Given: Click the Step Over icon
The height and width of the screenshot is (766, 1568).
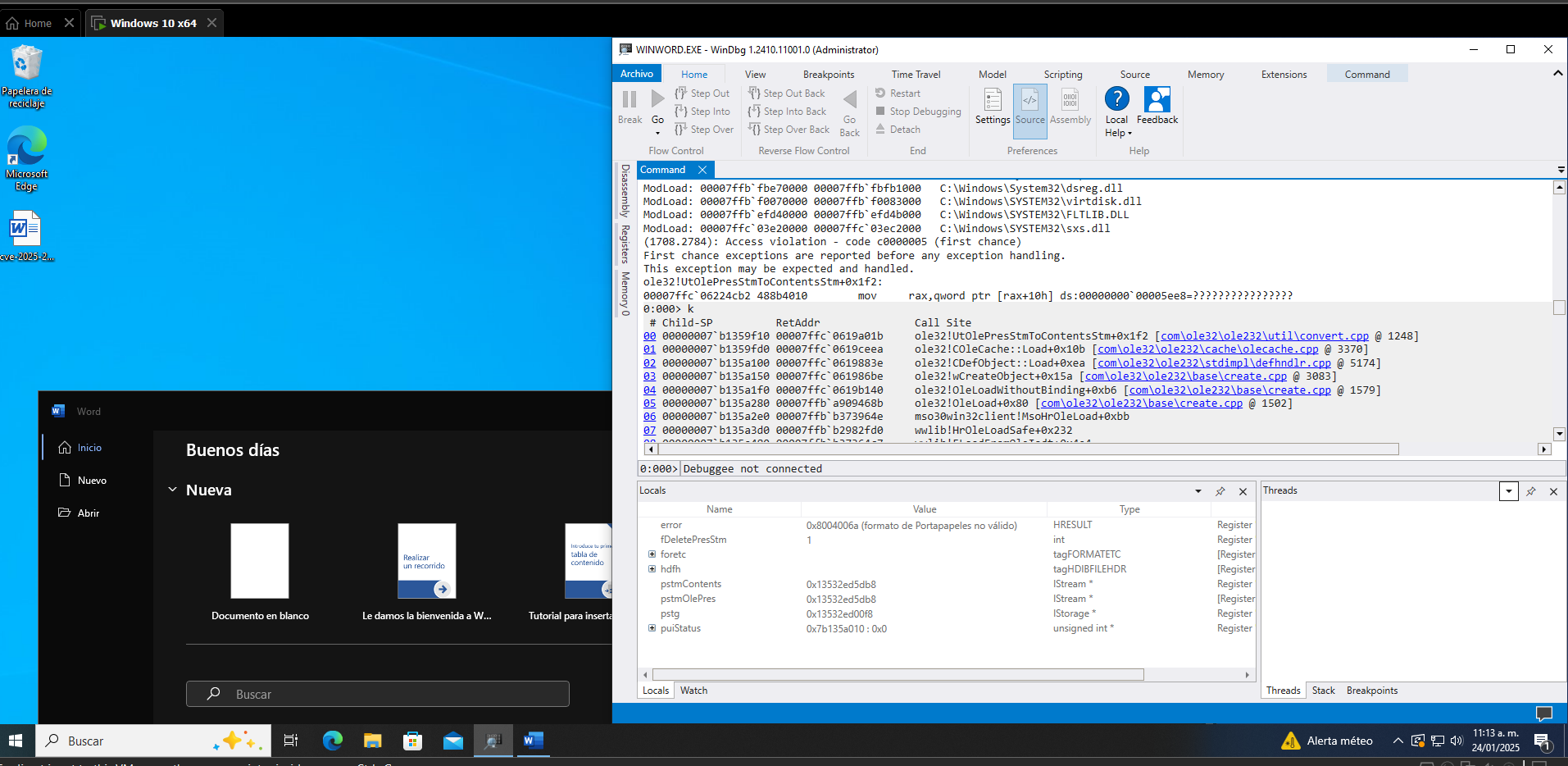Looking at the screenshot, I should (x=680, y=130).
